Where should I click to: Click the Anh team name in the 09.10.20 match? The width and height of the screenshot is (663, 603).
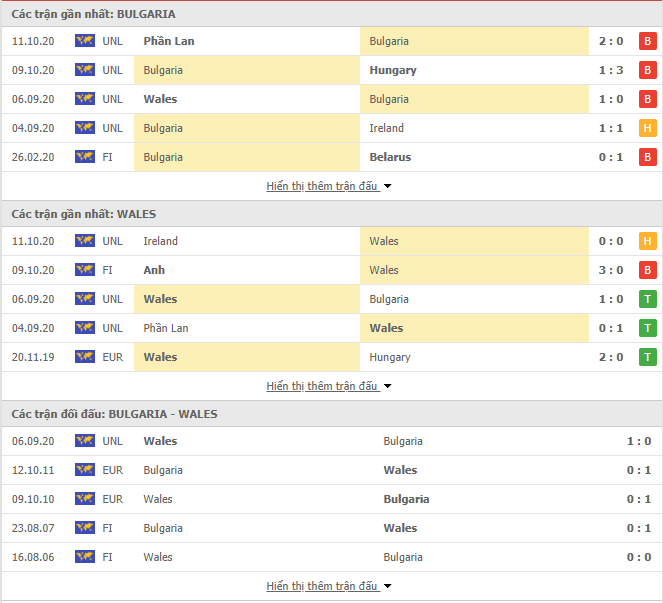[154, 270]
